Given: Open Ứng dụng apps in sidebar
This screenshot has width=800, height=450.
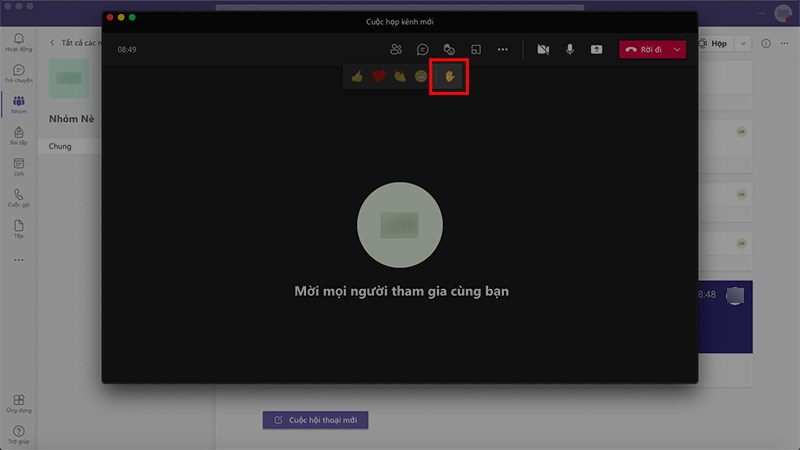Looking at the screenshot, I should [19, 403].
